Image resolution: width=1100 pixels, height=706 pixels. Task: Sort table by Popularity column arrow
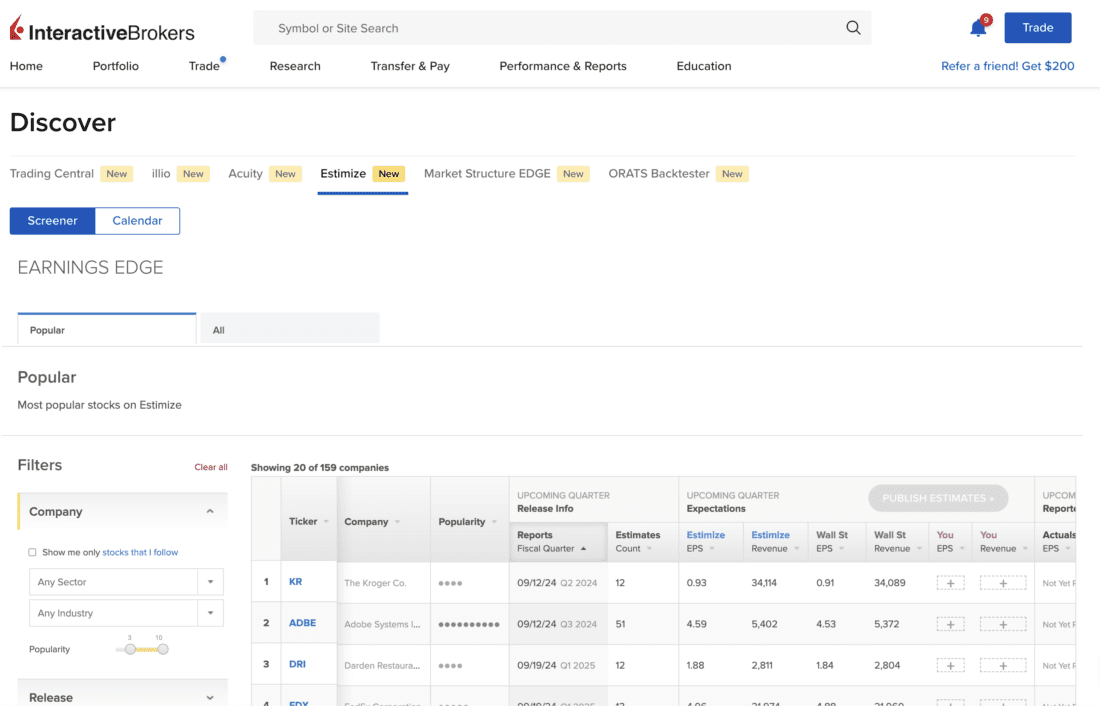[495, 521]
